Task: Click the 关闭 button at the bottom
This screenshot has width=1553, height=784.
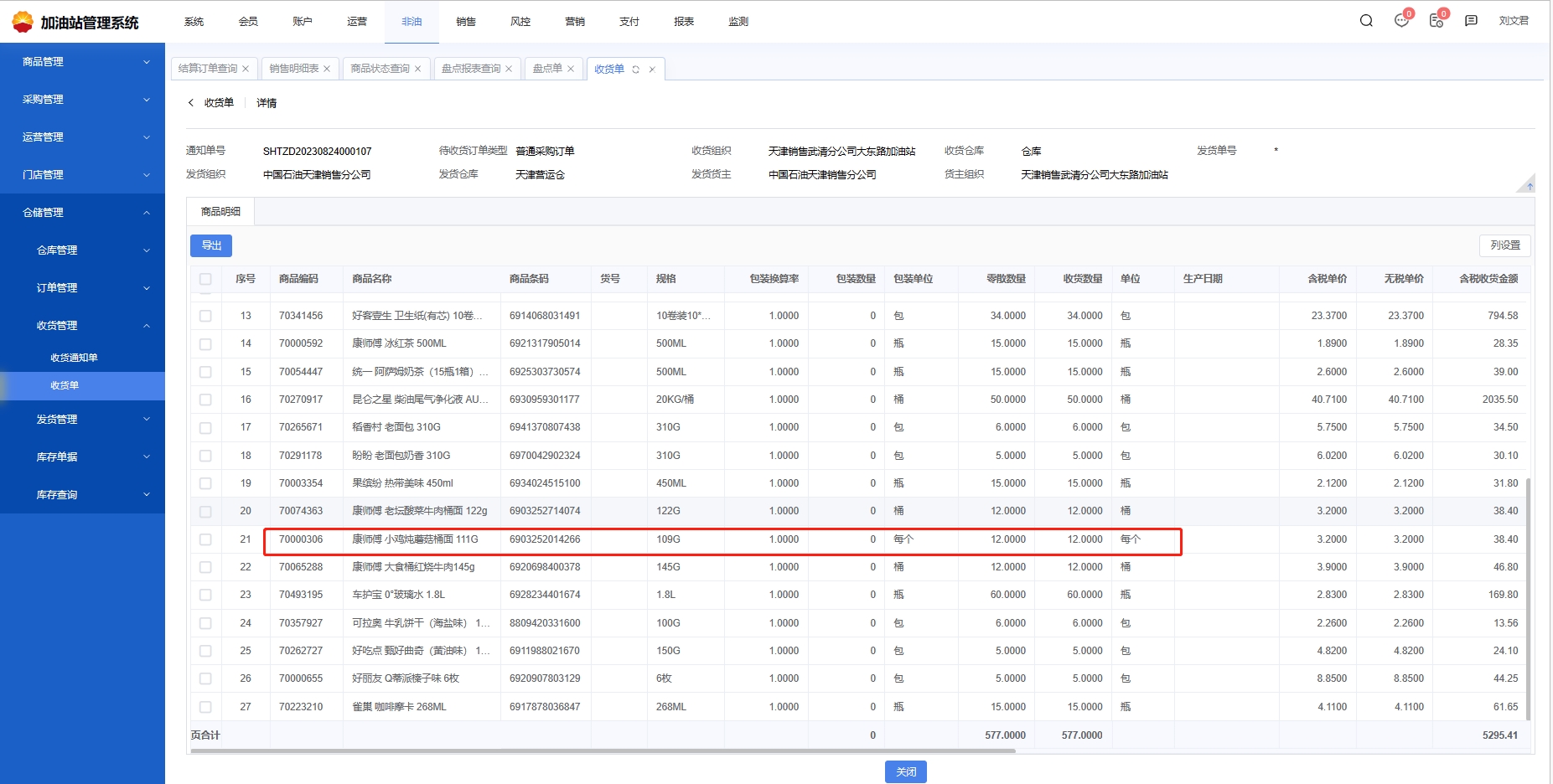Action: point(905,771)
